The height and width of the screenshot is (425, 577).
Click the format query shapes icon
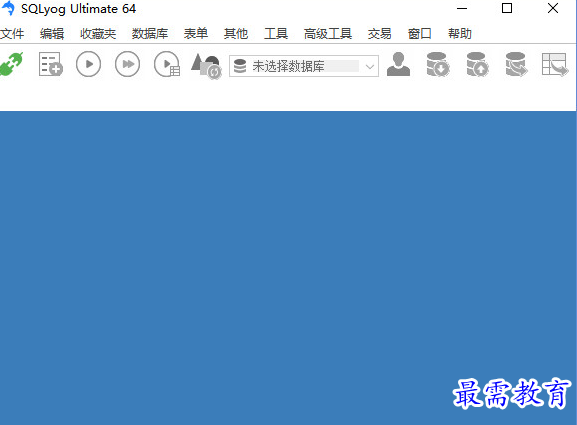[206, 65]
